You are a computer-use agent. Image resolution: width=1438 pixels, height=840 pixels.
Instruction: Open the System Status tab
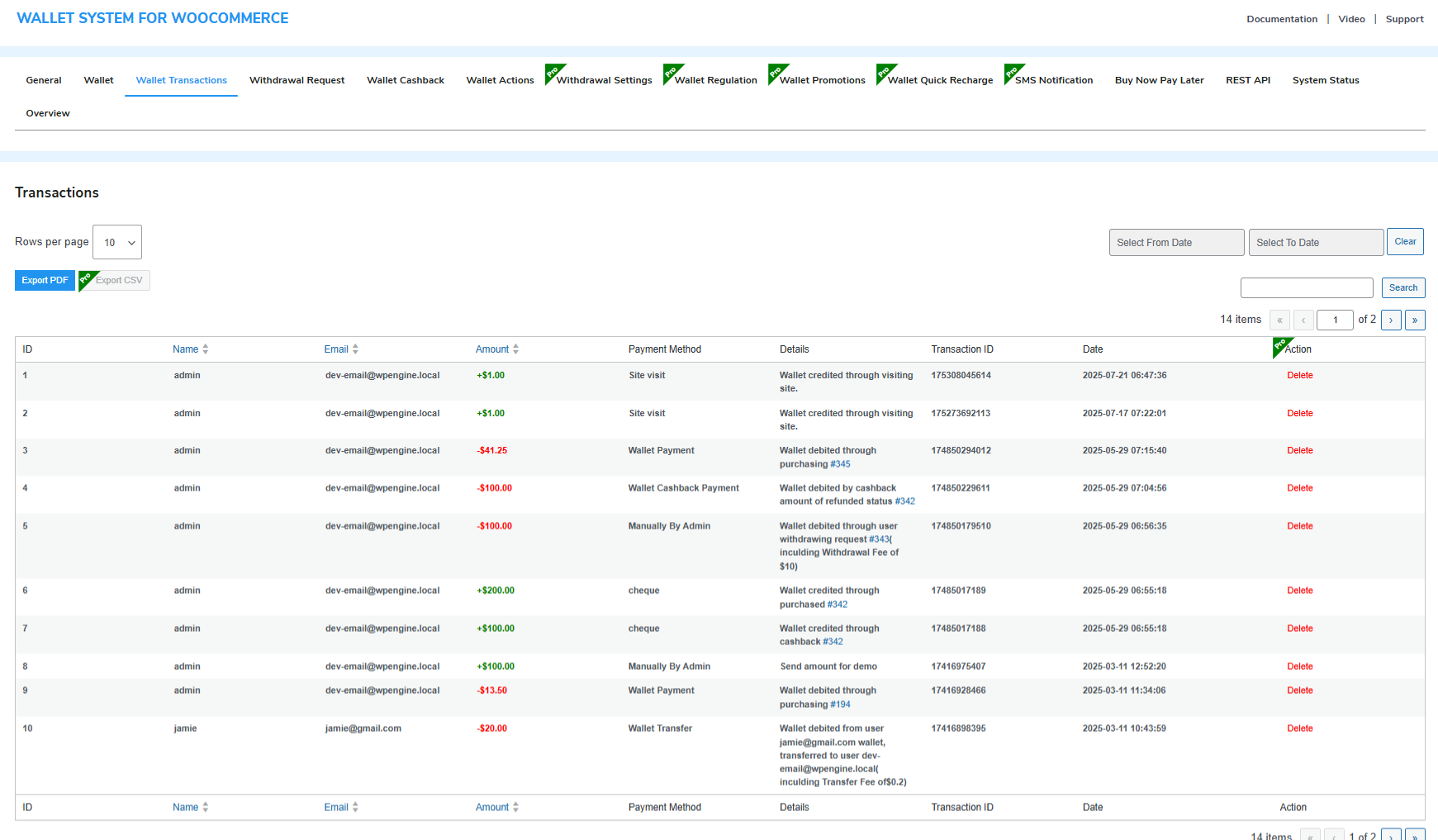coord(1326,80)
